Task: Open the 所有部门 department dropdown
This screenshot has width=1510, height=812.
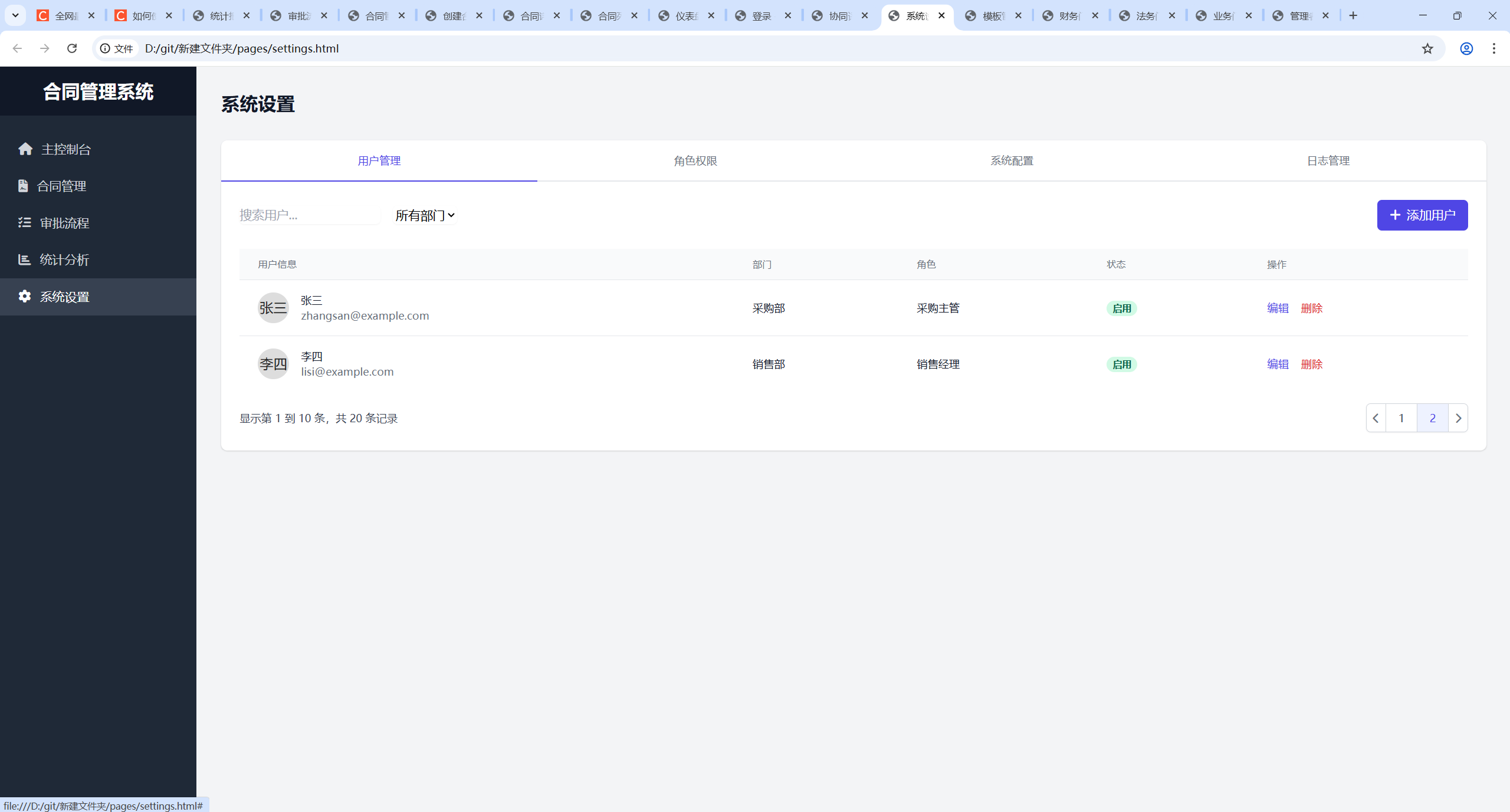Action: click(425, 215)
